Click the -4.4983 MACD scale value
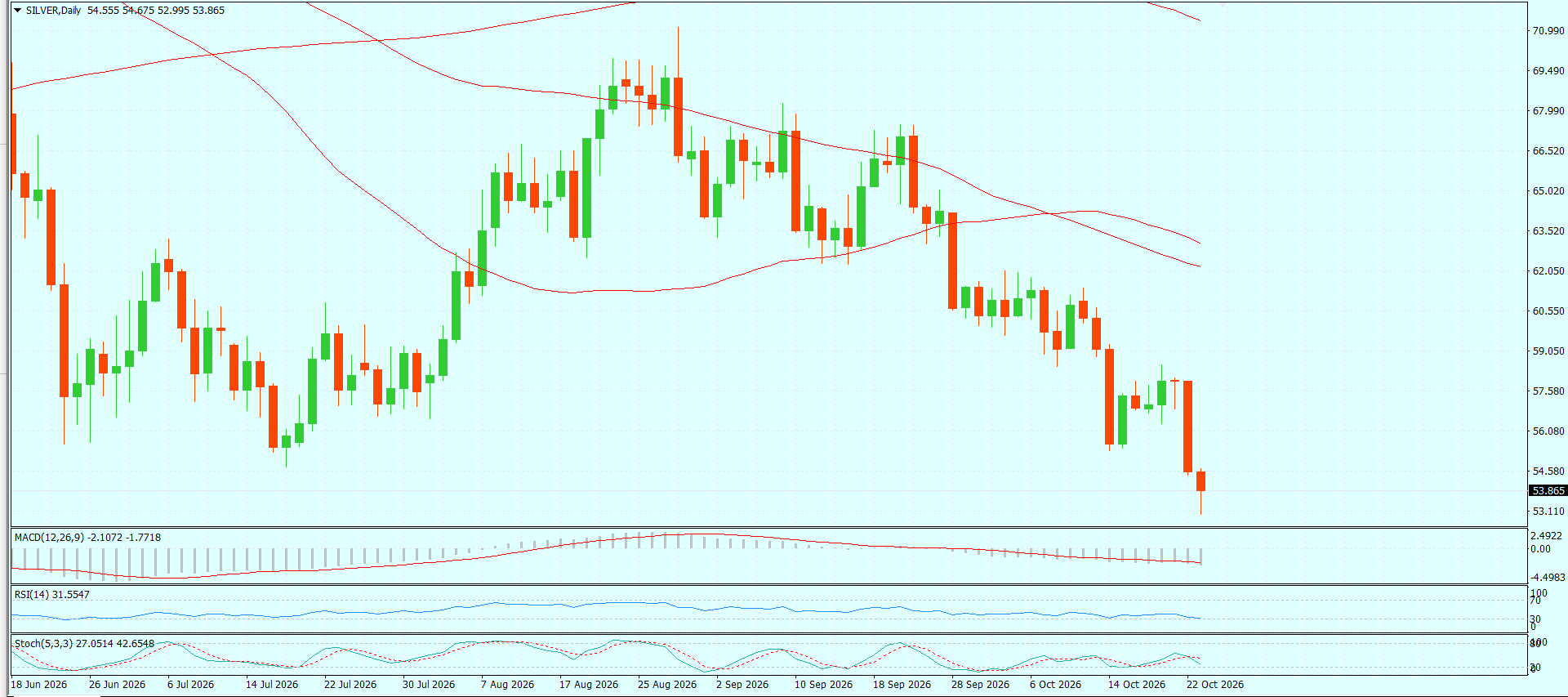The height and width of the screenshot is (697, 1568). [1547, 578]
